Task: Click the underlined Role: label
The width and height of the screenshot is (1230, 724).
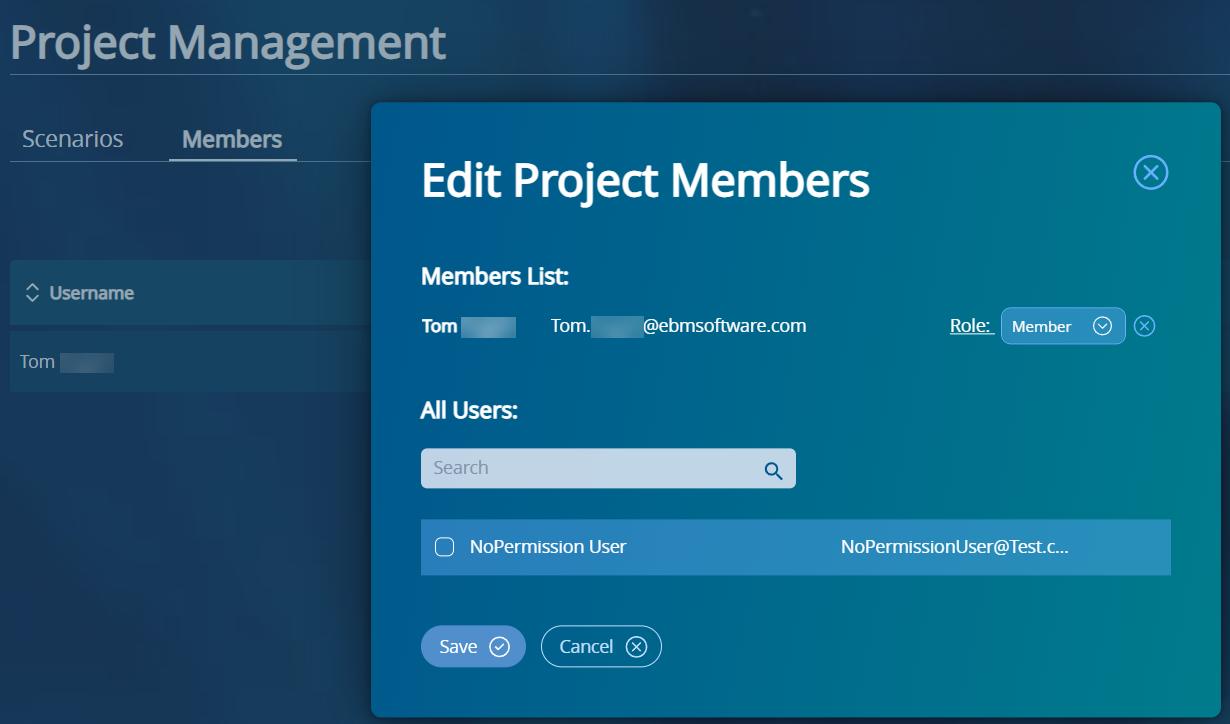Action: point(970,326)
